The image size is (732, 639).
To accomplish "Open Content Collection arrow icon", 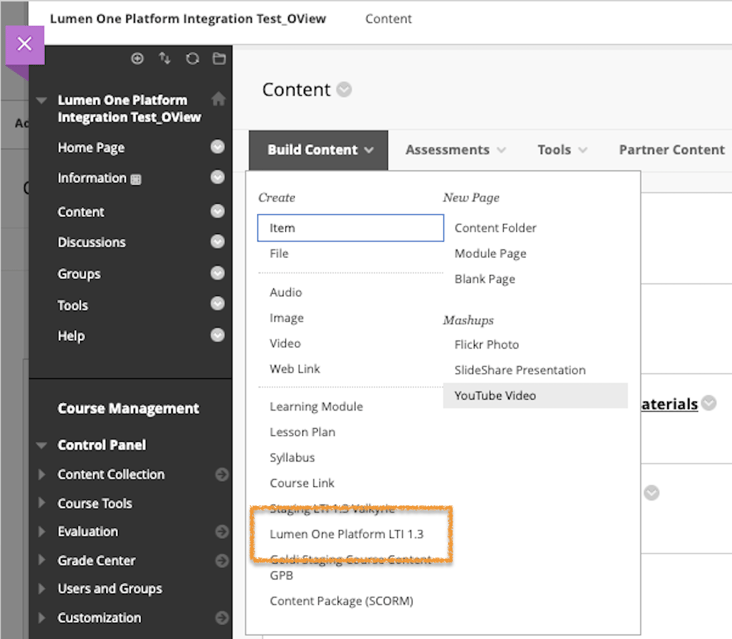I will coord(221,475).
